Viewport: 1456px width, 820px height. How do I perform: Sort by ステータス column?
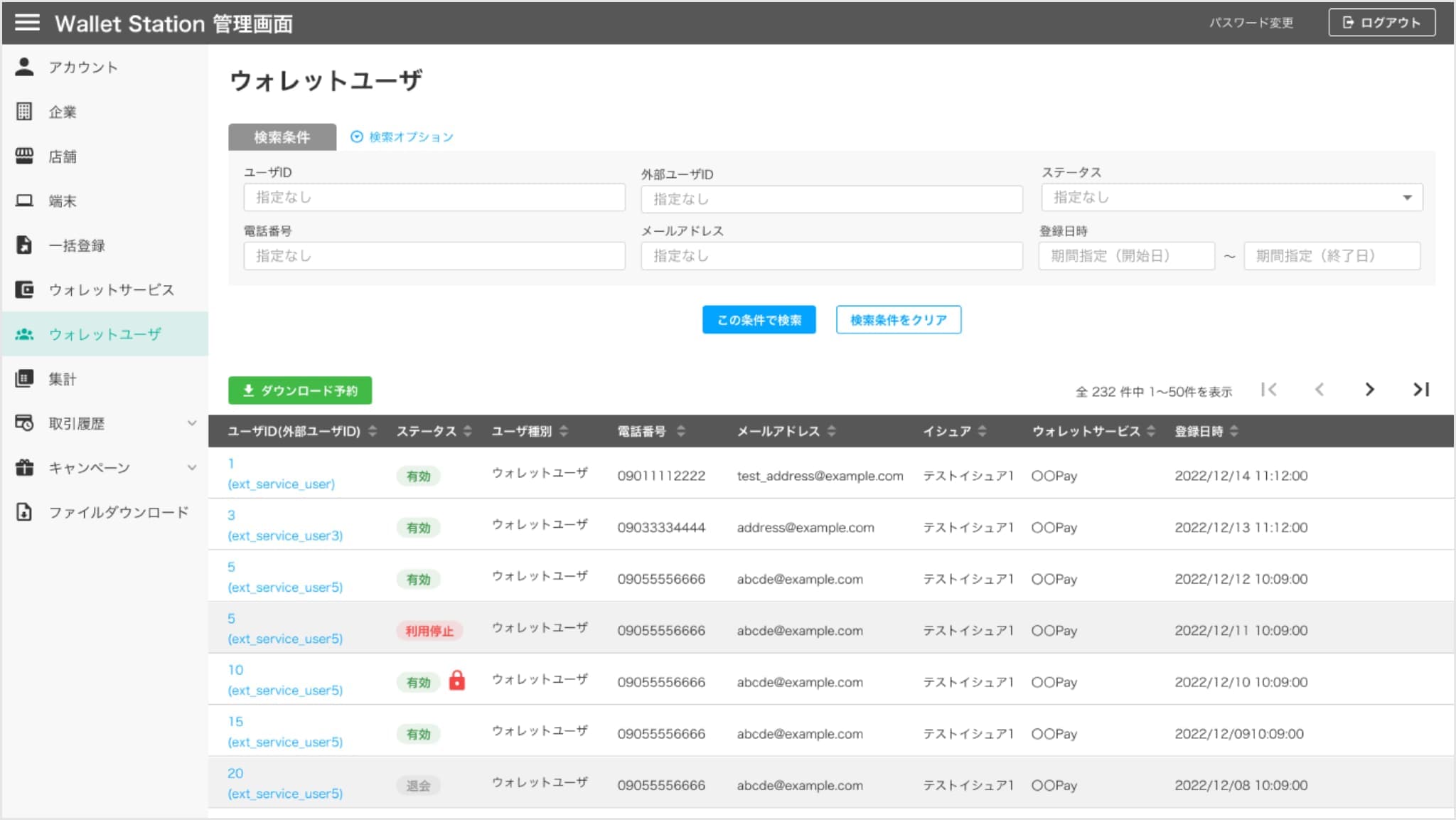[x=467, y=431]
